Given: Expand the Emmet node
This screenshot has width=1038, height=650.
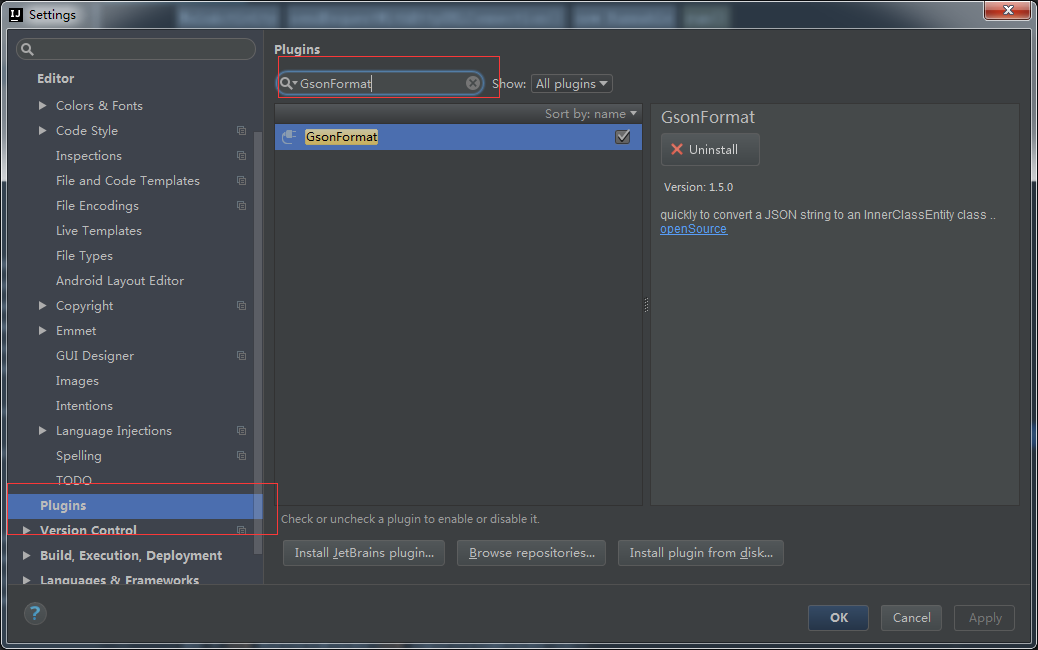Looking at the screenshot, I should 42,331.
